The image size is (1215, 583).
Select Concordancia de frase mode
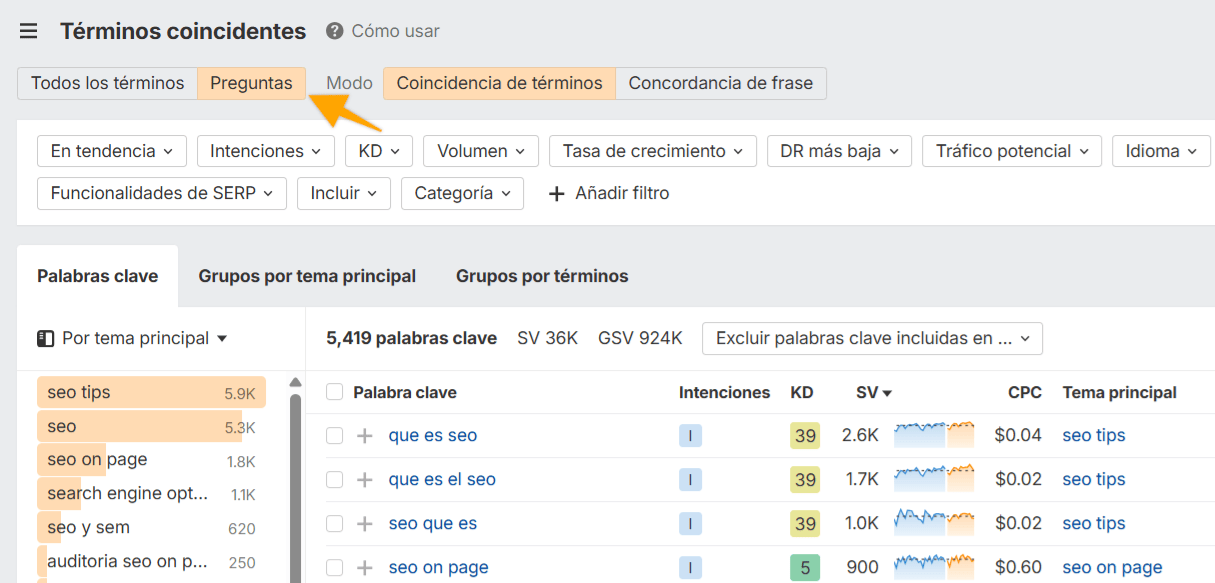pyautogui.click(x=721, y=84)
